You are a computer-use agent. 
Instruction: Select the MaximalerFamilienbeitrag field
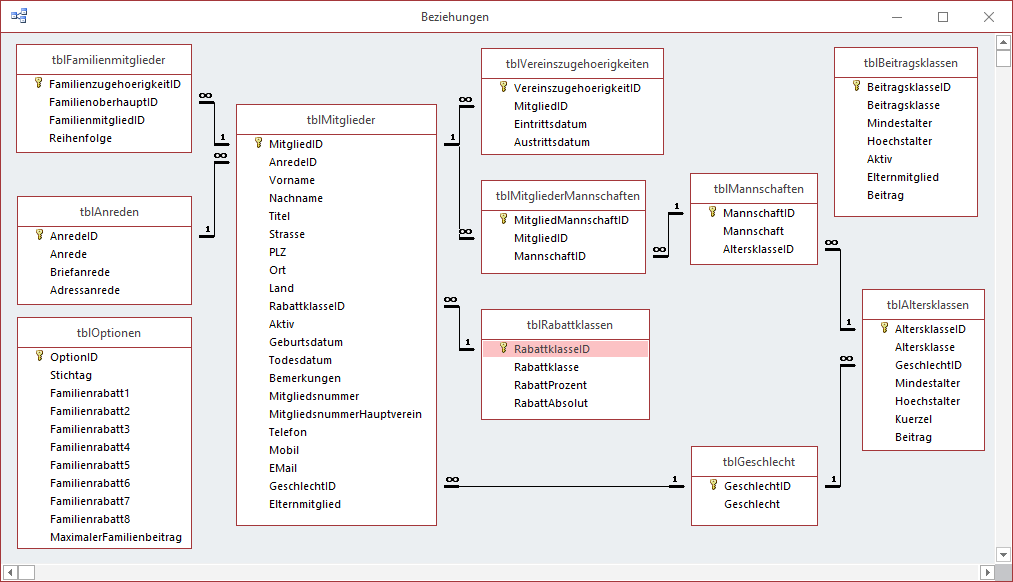[116, 537]
